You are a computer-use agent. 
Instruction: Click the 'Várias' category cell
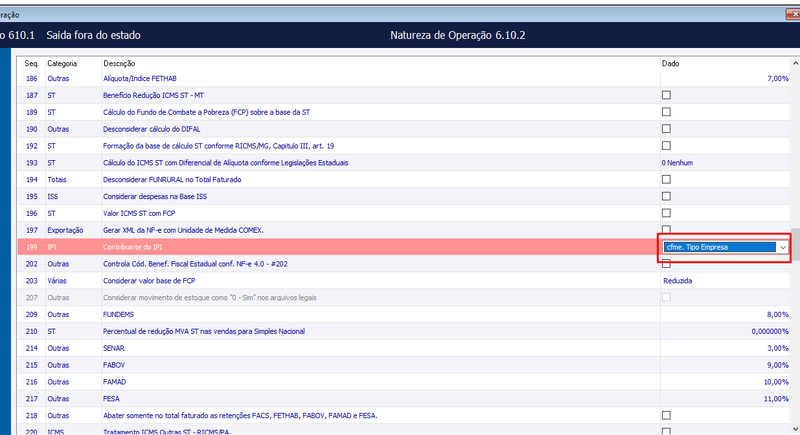pyautogui.click(x=57, y=280)
